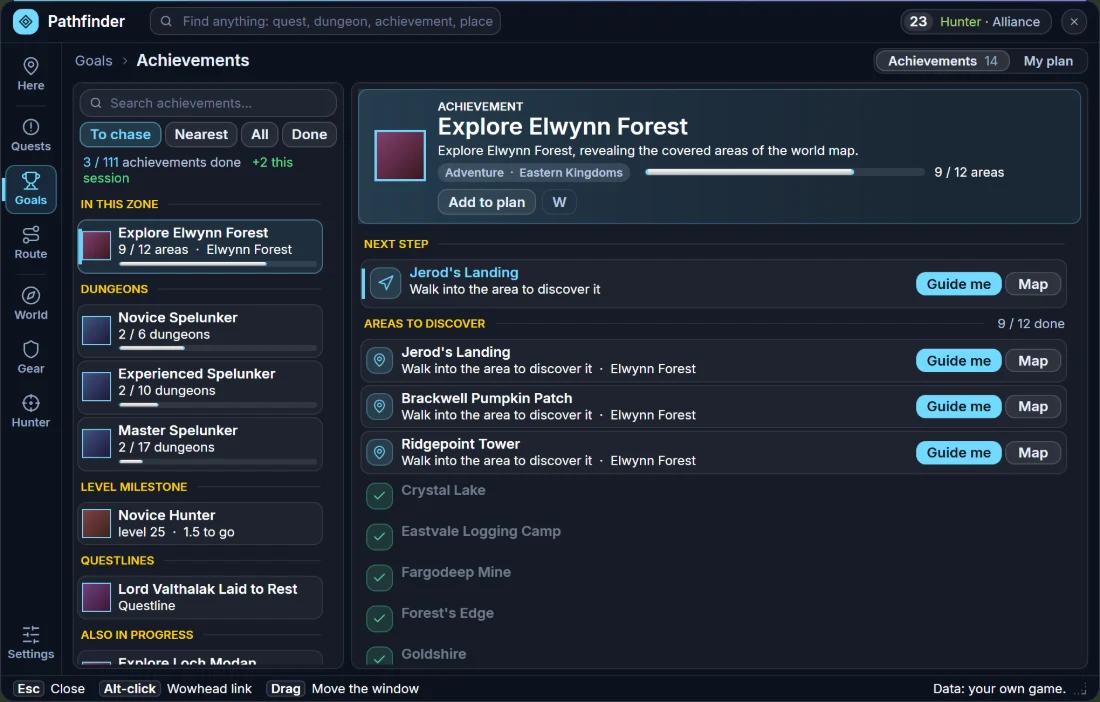The height and width of the screenshot is (702, 1100).
Task: Select the Done filter
Action: pyautogui.click(x=309, y=134)
